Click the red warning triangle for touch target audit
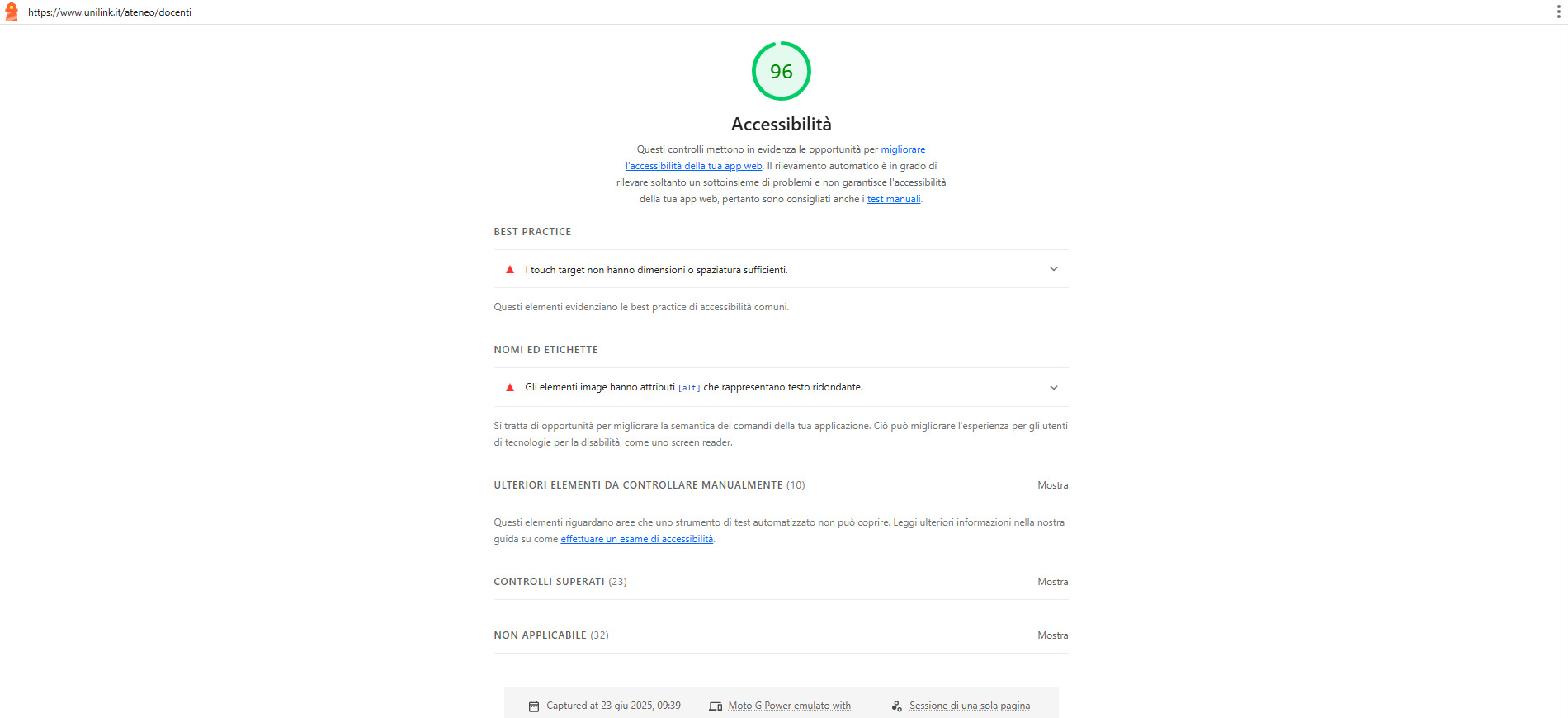Viewport: 1568px width, 718px height. pos(510,269)
